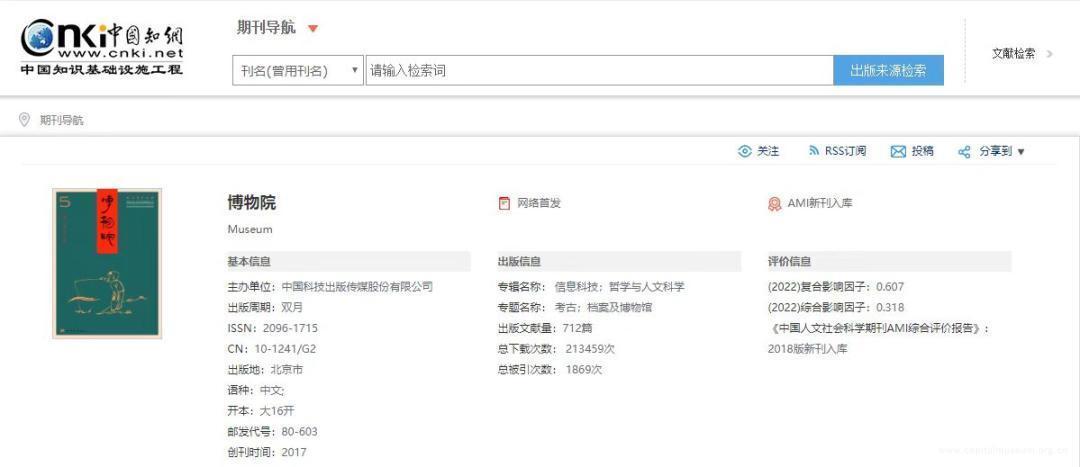Open the 刊名(曾用刊名) search field dropdown
Screen dimensions: 1080x467
298,71
